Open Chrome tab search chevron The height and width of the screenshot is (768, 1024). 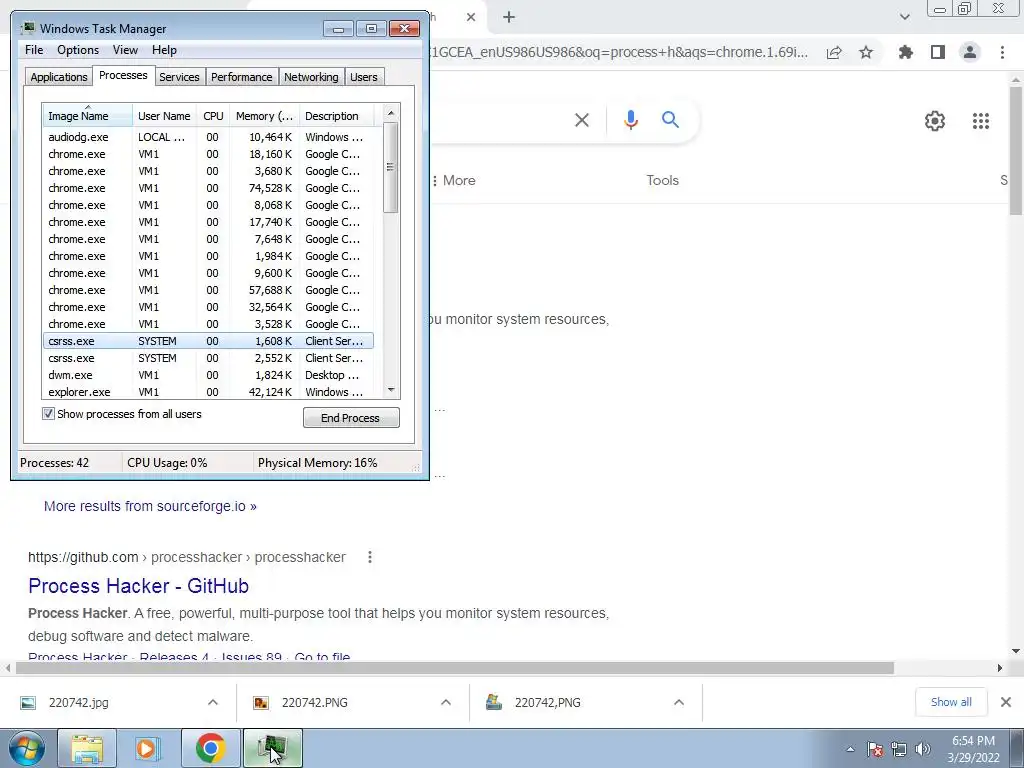point(904,17)
